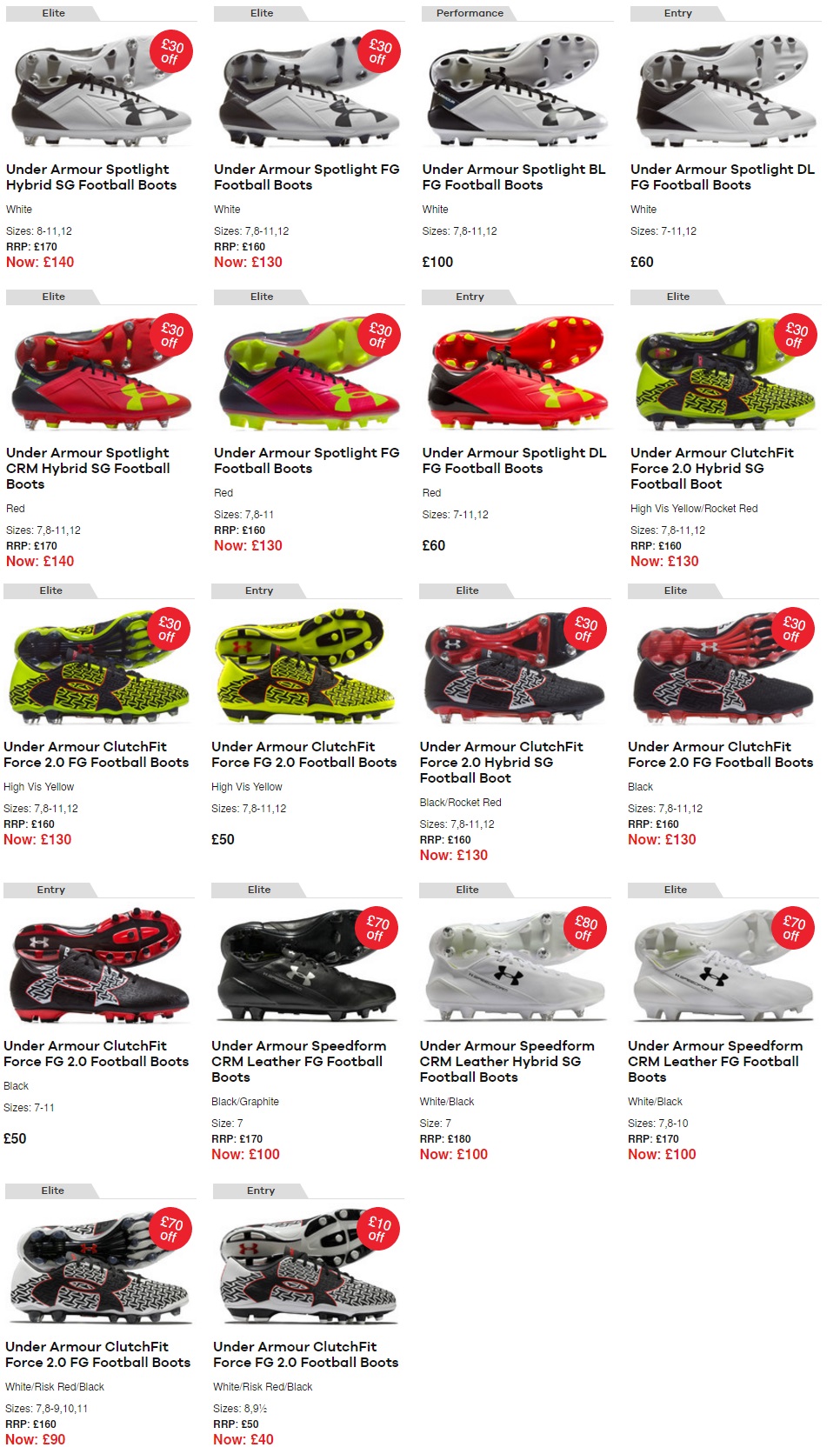Click the £30 off badge on red Spotlight FG boots
The width and height of the screenshot is (840, 1454).
380,336
